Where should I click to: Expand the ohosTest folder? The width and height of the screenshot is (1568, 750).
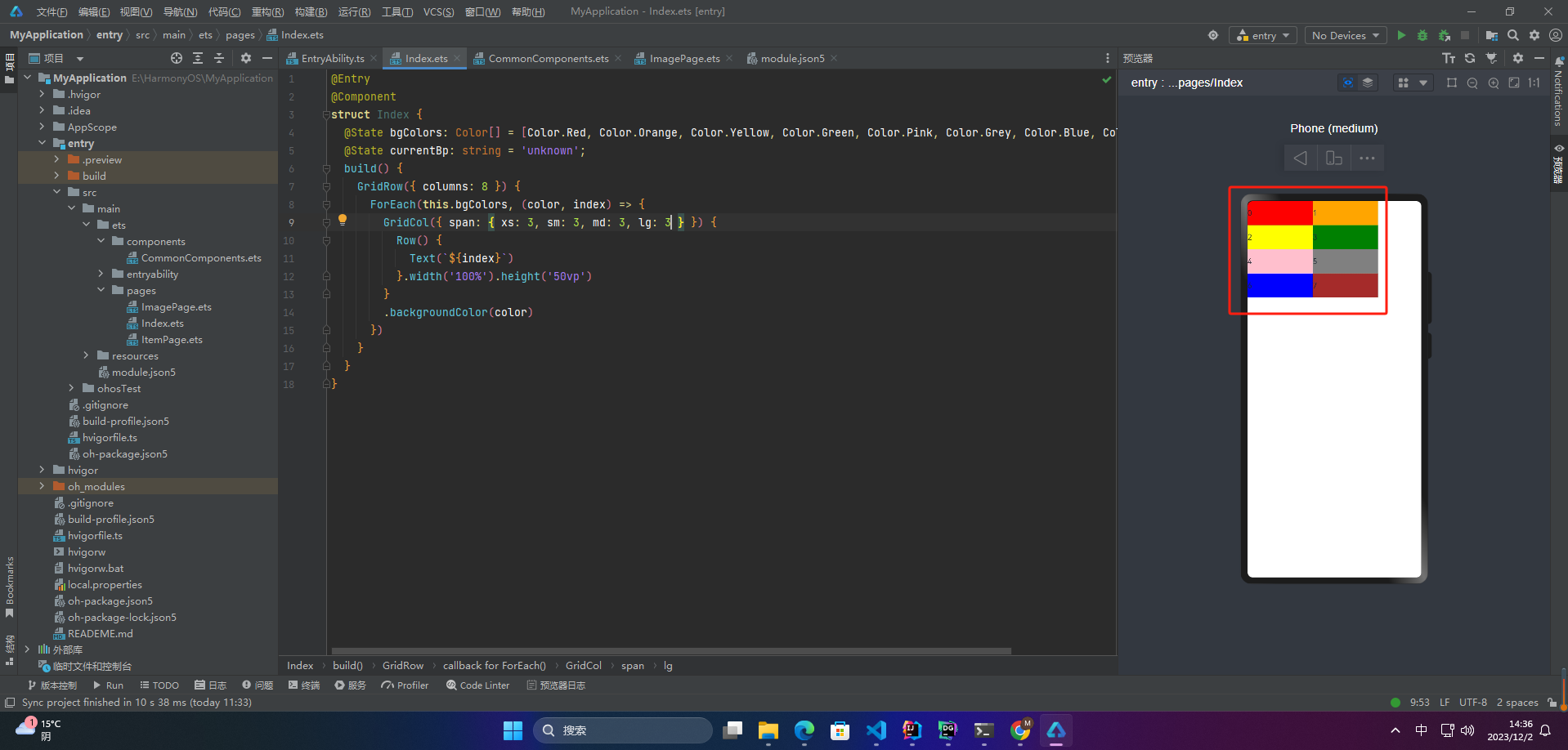click(x=72, y=388)
